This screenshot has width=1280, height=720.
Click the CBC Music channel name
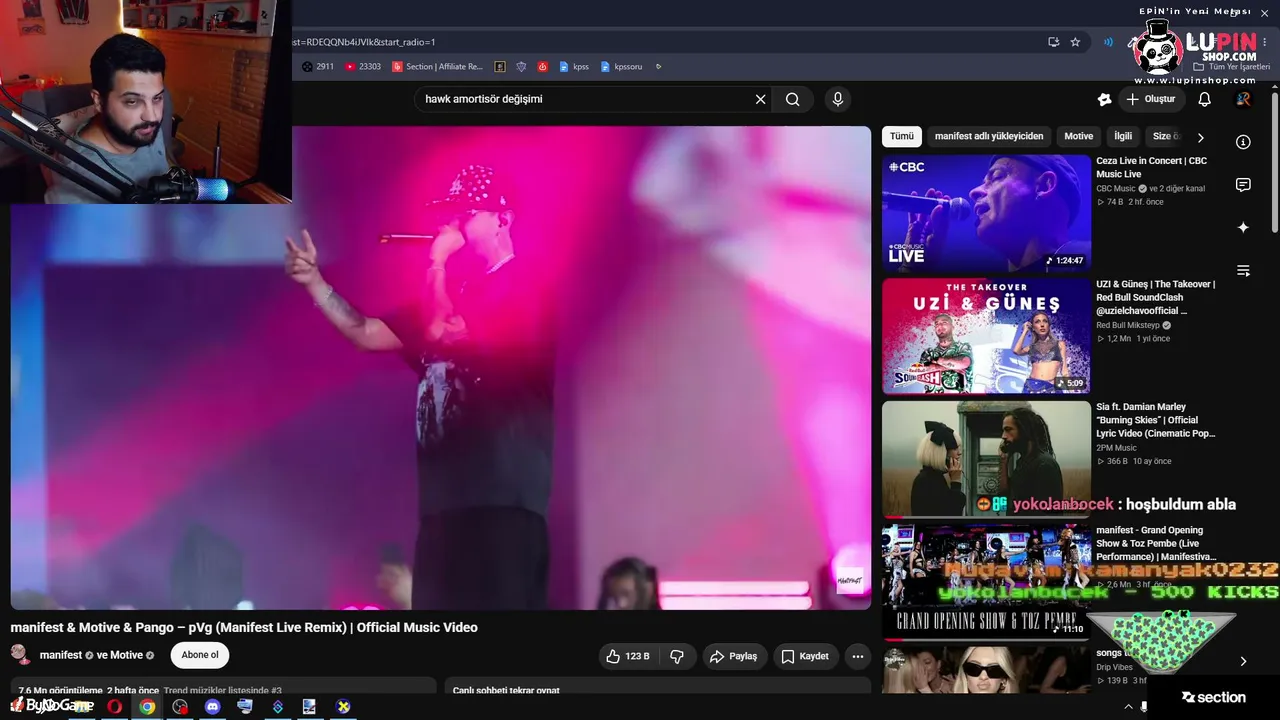pyautogui.click(x=1116, y=188)
